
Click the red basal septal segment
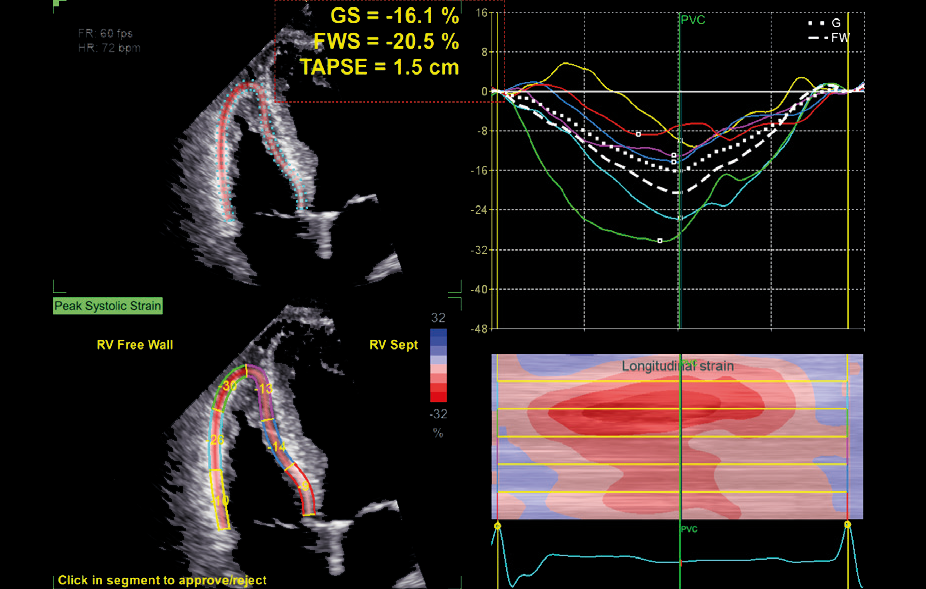303,488
